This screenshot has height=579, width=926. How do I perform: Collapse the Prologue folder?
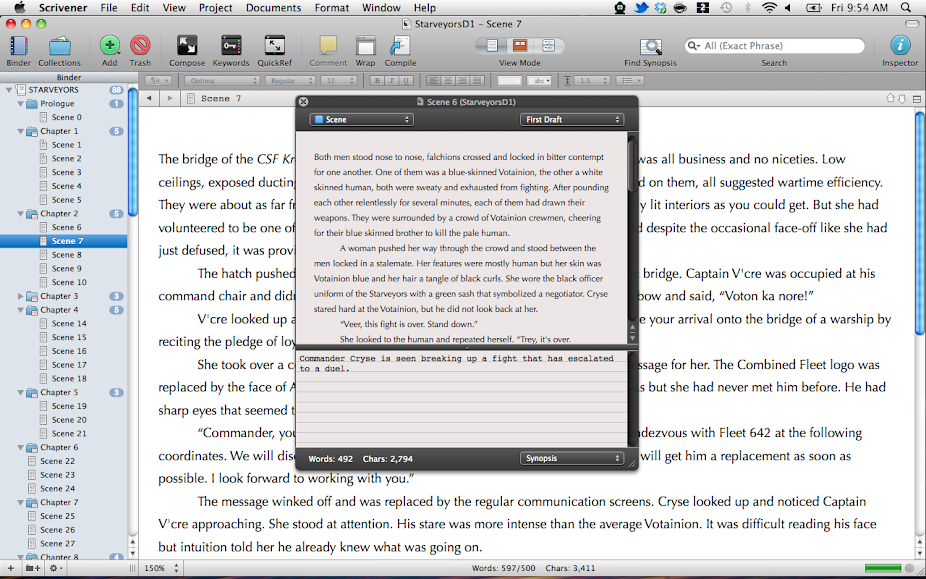(21, 104)
